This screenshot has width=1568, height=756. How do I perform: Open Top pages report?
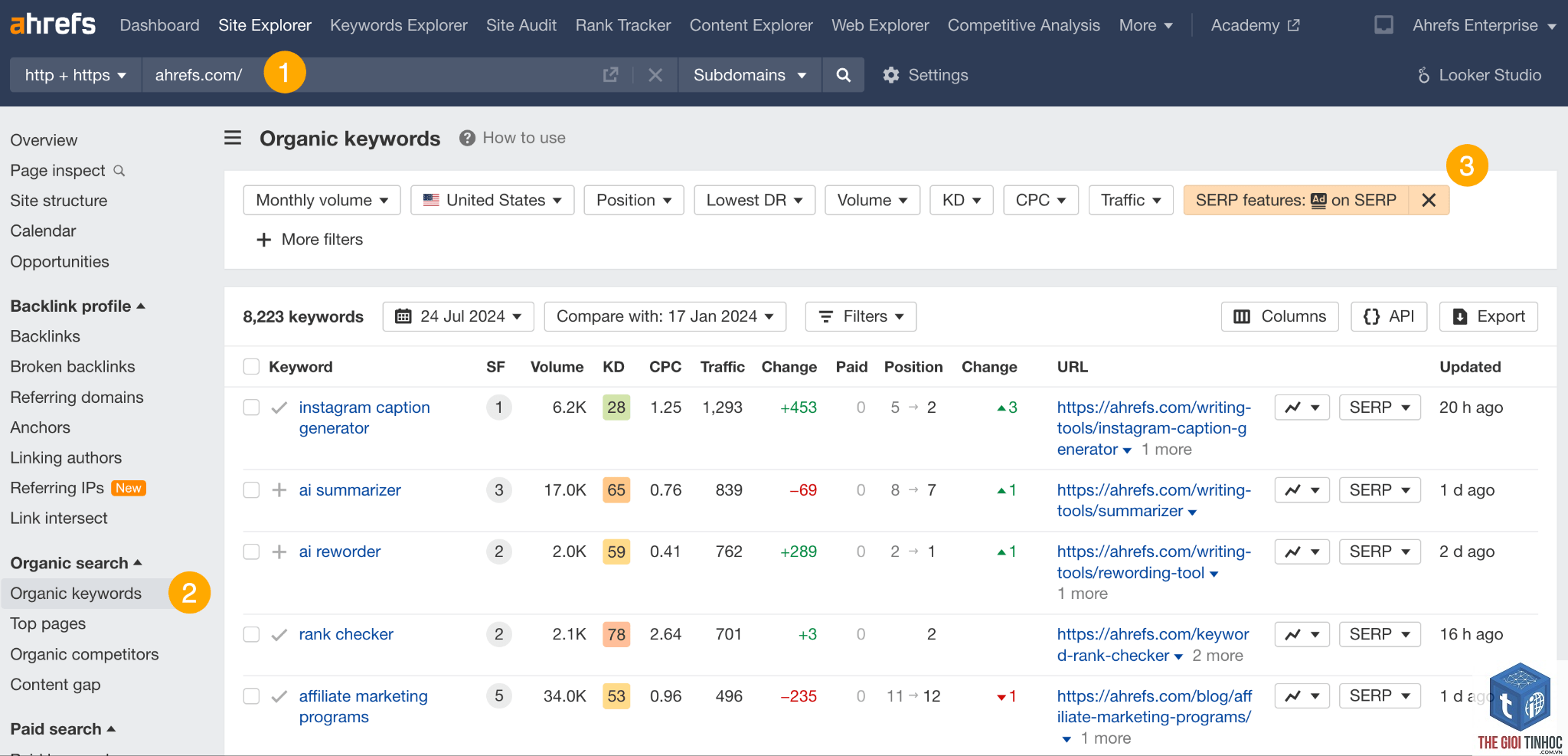click(48, 623)
